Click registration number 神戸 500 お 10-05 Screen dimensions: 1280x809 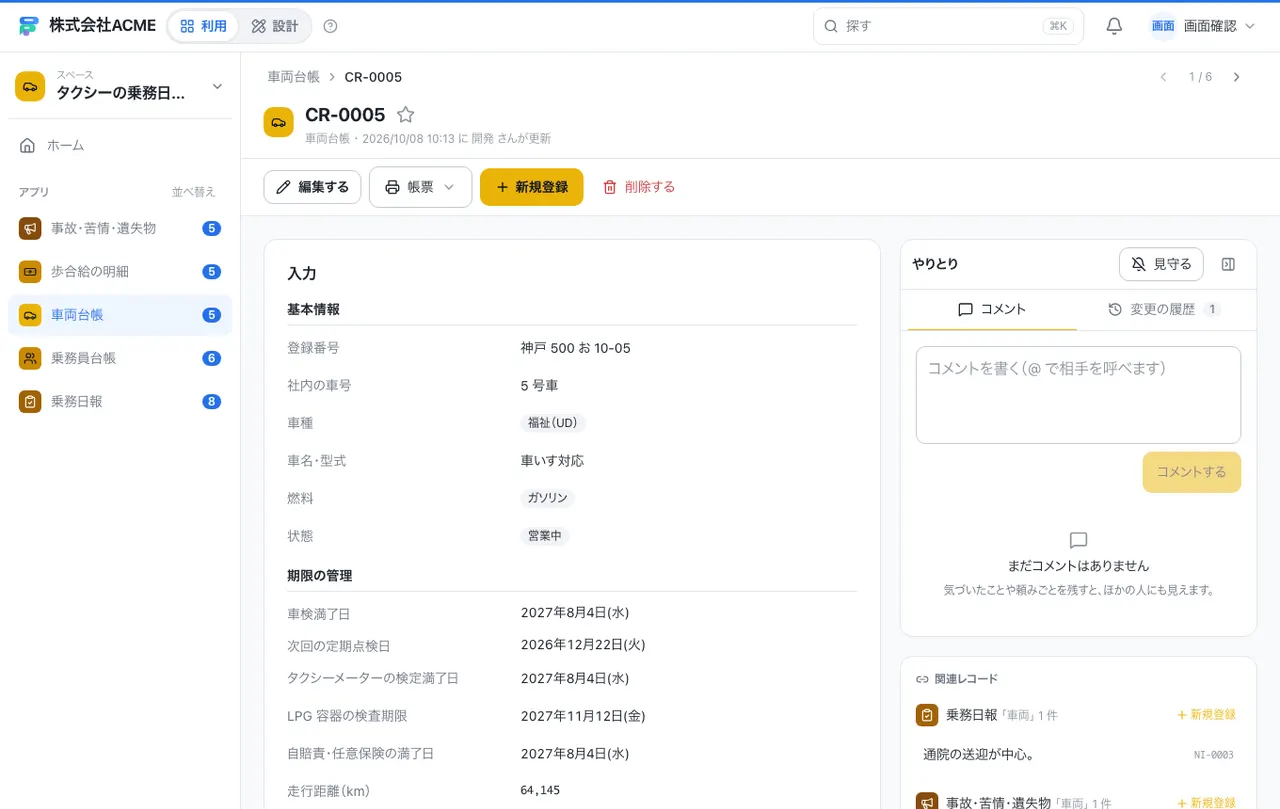(x=575, y=348)
